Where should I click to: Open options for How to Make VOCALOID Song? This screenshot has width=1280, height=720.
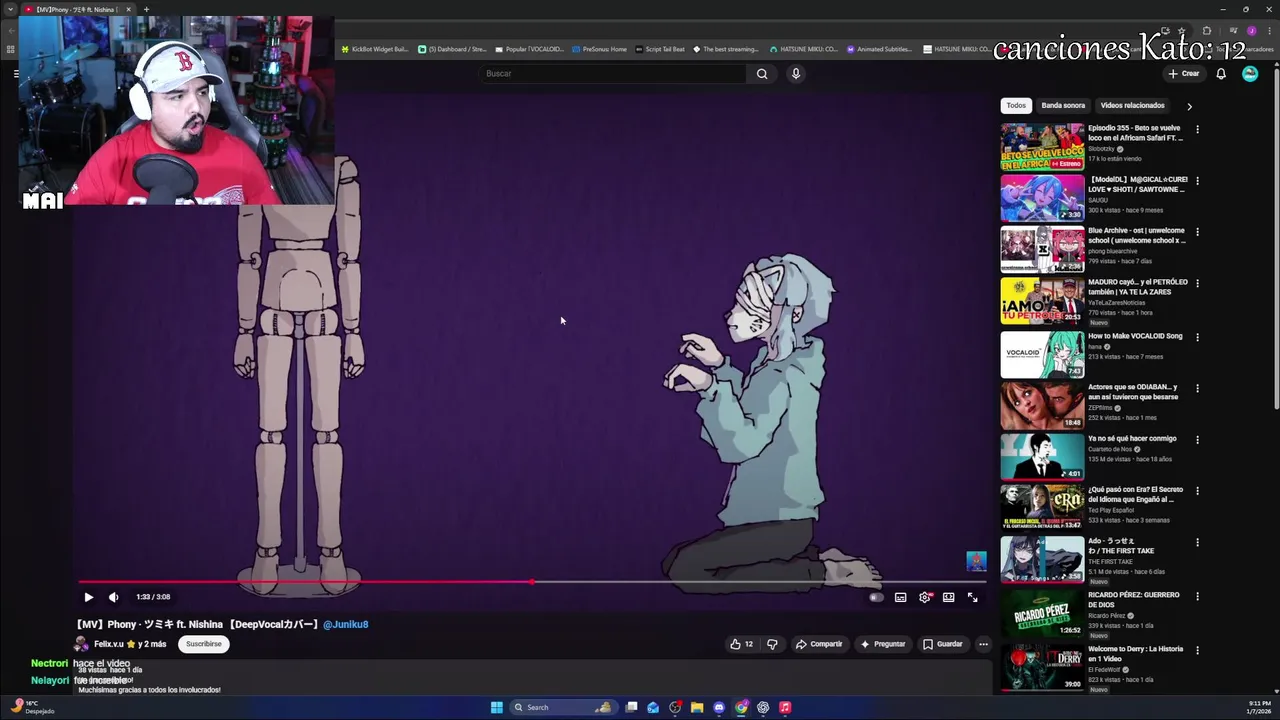[x=1197, y=337]
